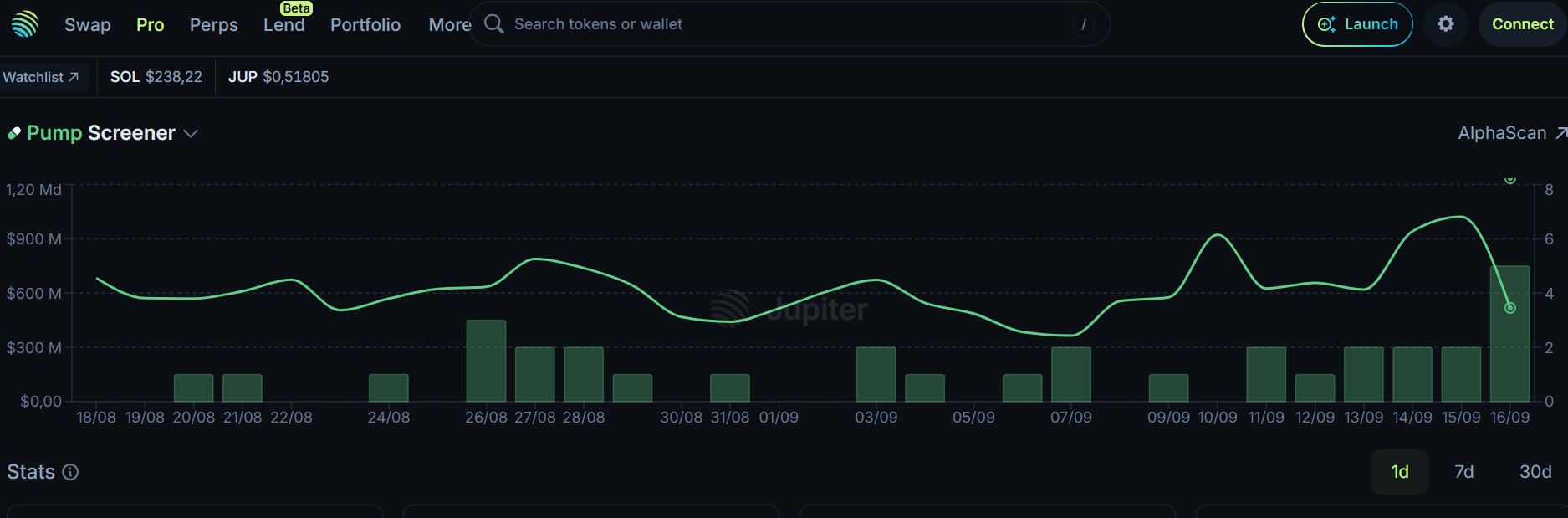Click the 16/09 volume bar
1568x518 pixels.
pyautogui.click(x=1510, y=334)
